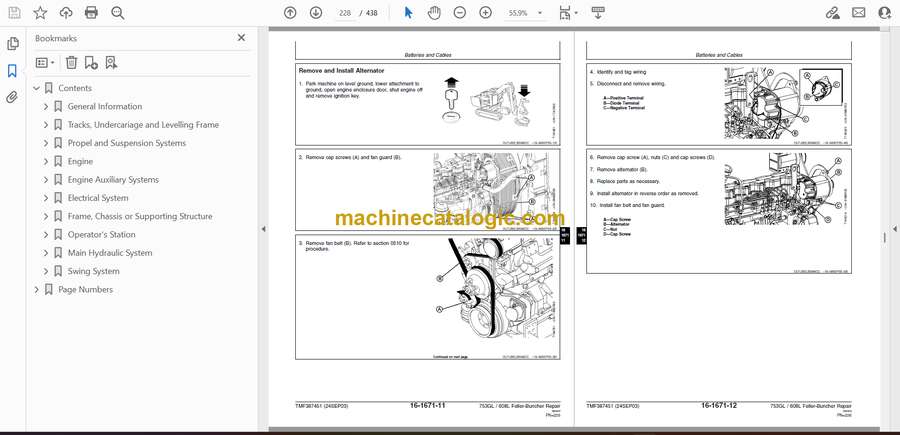The image size is (900, 435).
Task: Delete the selected bookmark with trash icon
Action: [x=71, y=63]
